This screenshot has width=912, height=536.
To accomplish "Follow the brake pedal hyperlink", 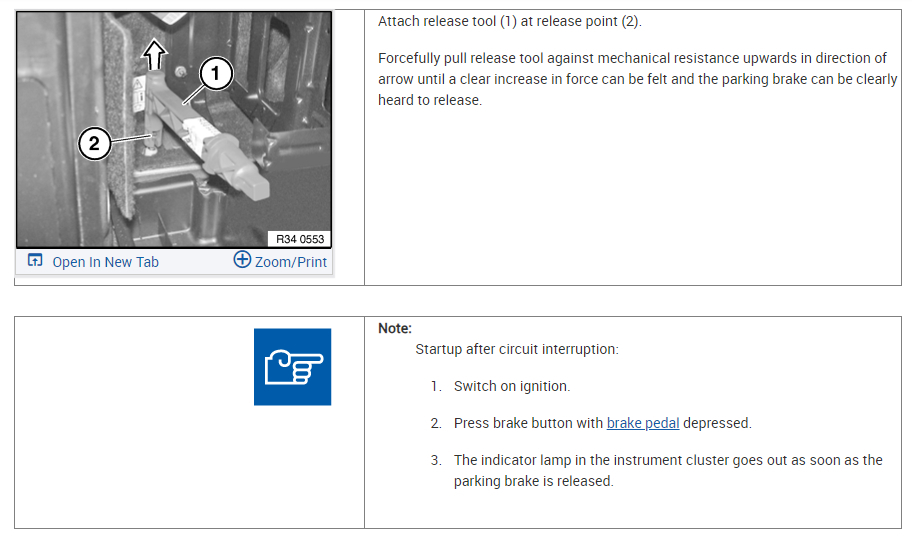I will [643, 423].
